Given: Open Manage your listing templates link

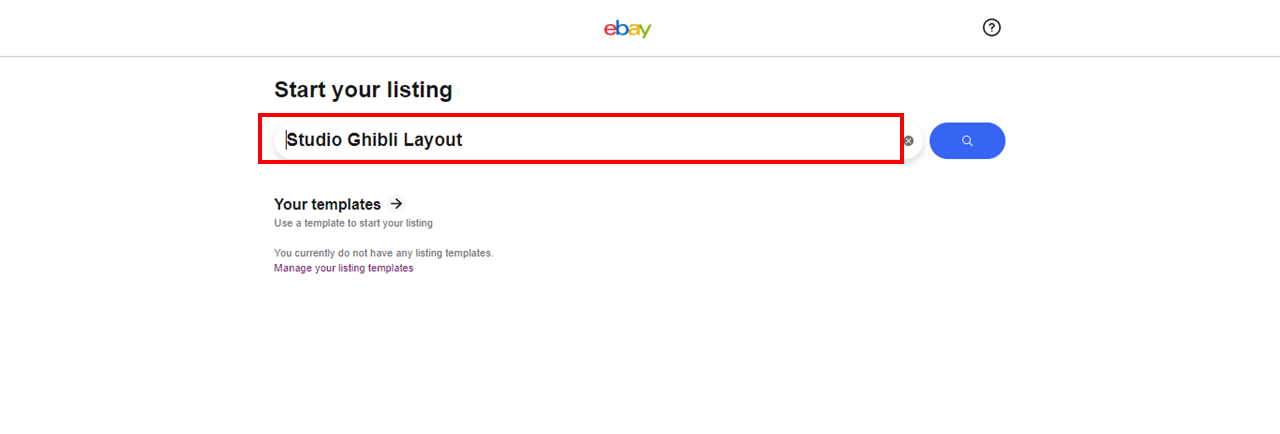Looking at the screenshot, I should point(343,268).
